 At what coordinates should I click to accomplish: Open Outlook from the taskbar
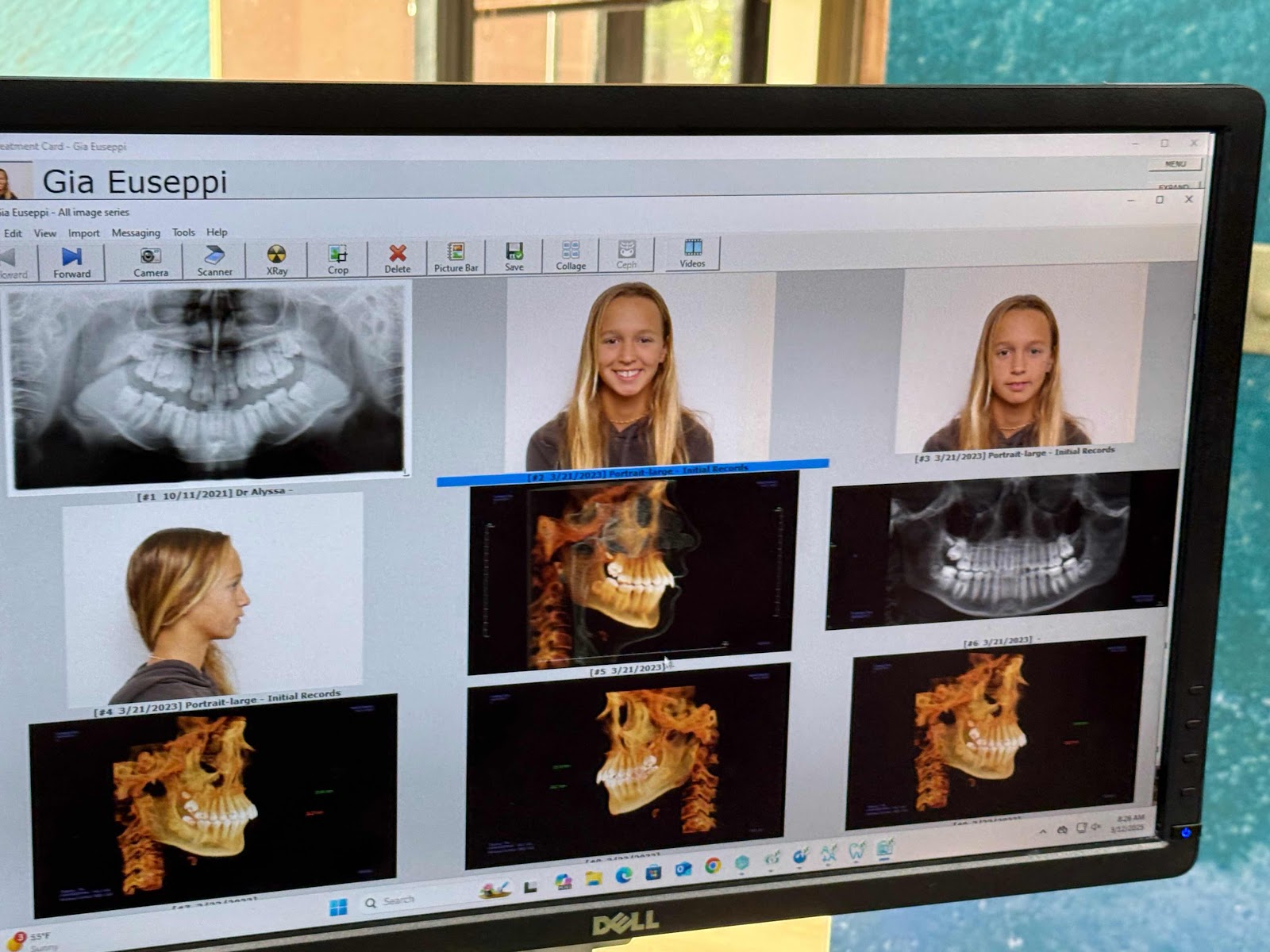(x=683, y=869)
